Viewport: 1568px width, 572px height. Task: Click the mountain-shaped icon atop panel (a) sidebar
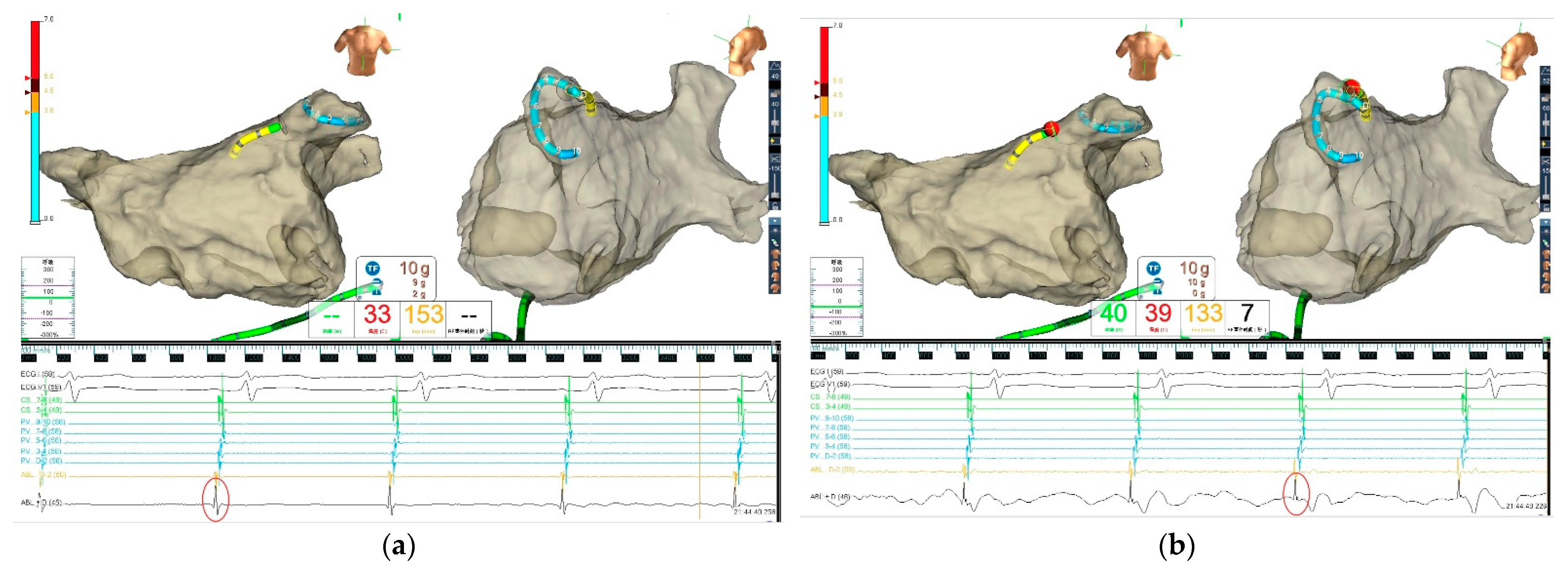tap(775, 66)
